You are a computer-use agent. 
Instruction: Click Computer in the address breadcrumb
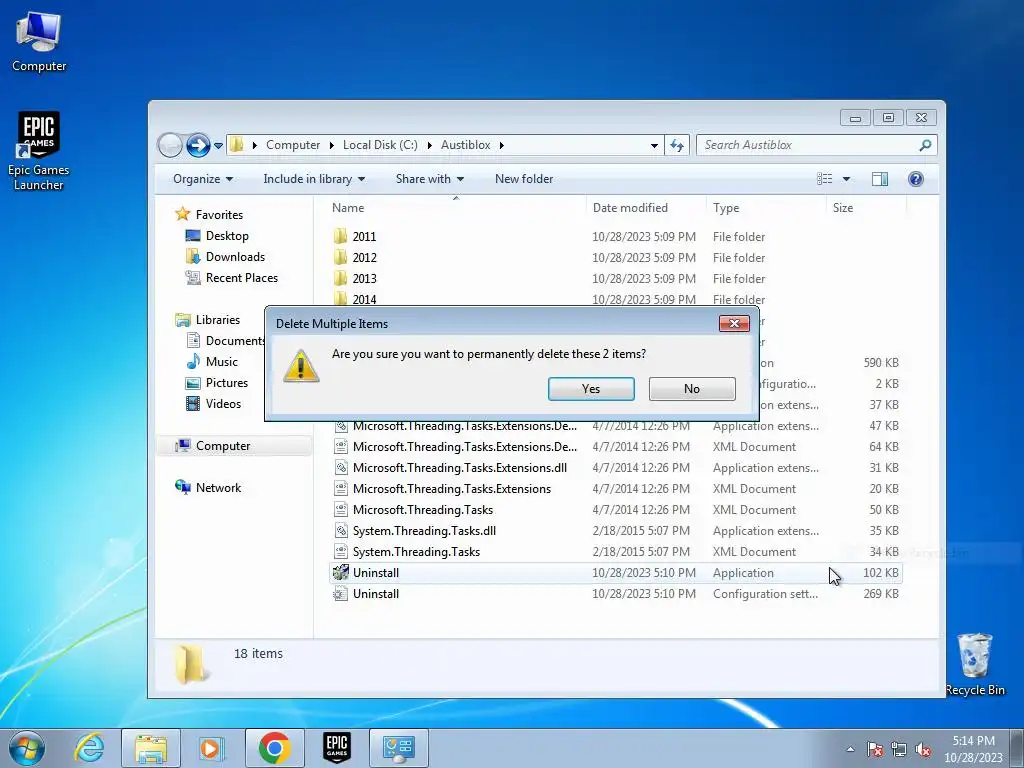click(293, 145)
